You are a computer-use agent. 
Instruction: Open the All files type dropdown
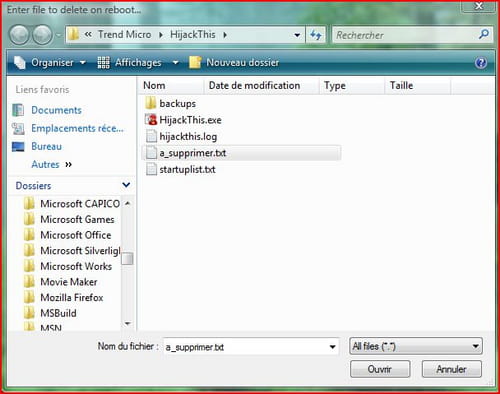pos(416,346)
